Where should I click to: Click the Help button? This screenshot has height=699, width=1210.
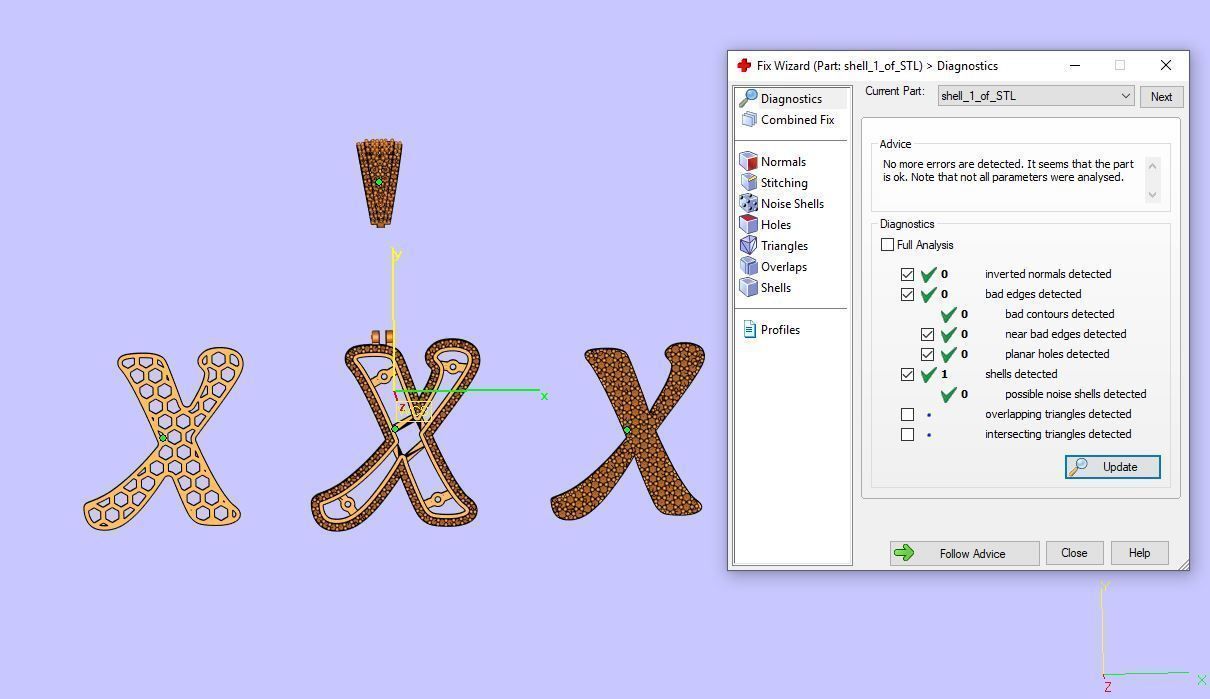[x=1139, y=553]
